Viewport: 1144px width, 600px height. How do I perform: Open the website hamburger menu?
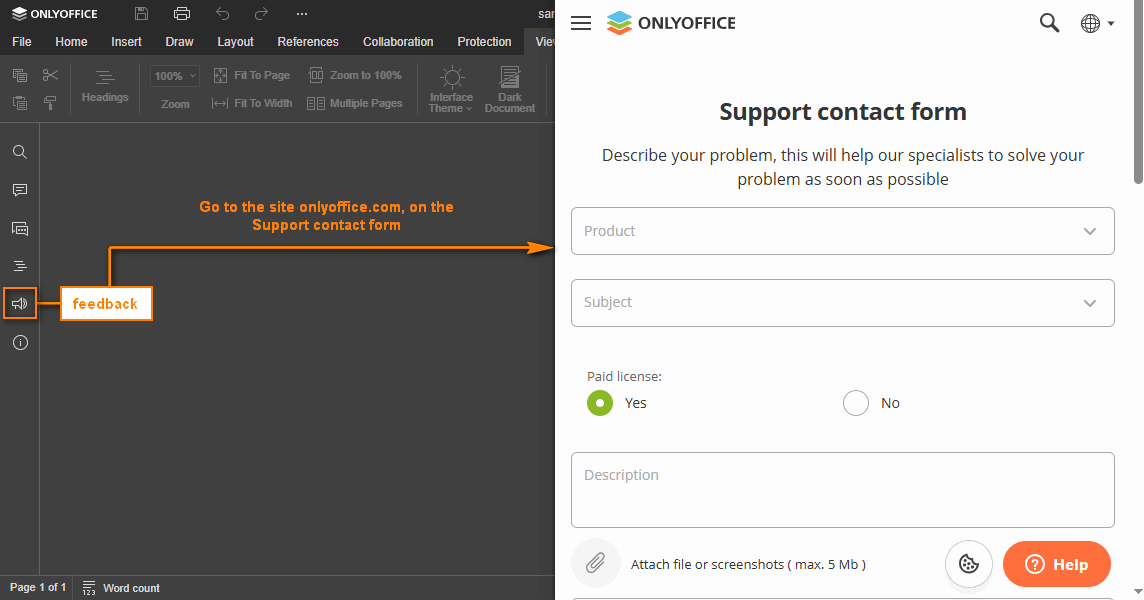pos(581,23)
